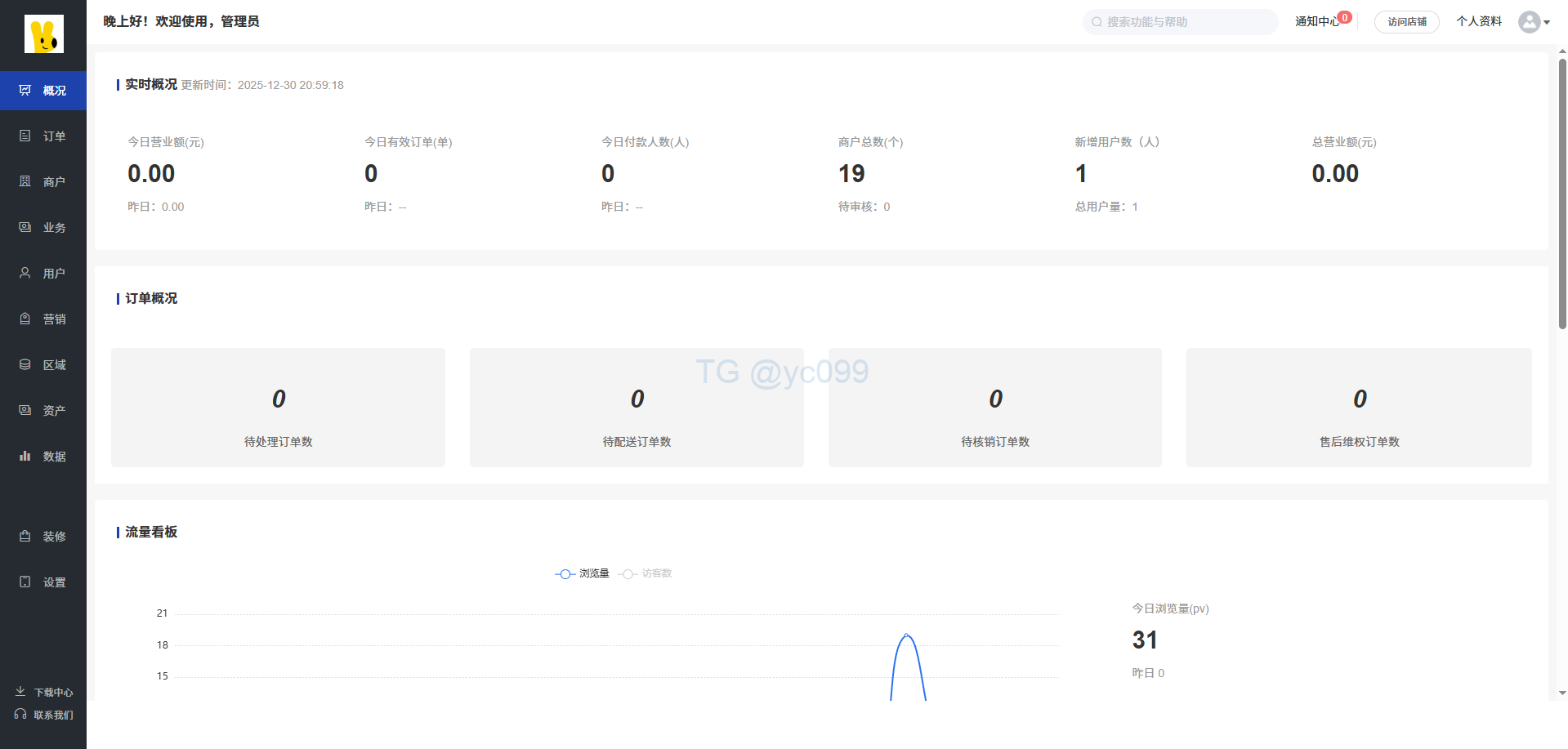Open the 商户 (Merchants) sidebar icon
The image size is (1568, 749).
(25, 181)
